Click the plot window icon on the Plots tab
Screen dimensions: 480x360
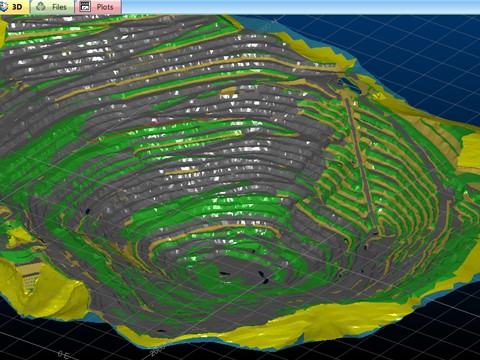tap(86, 7)
